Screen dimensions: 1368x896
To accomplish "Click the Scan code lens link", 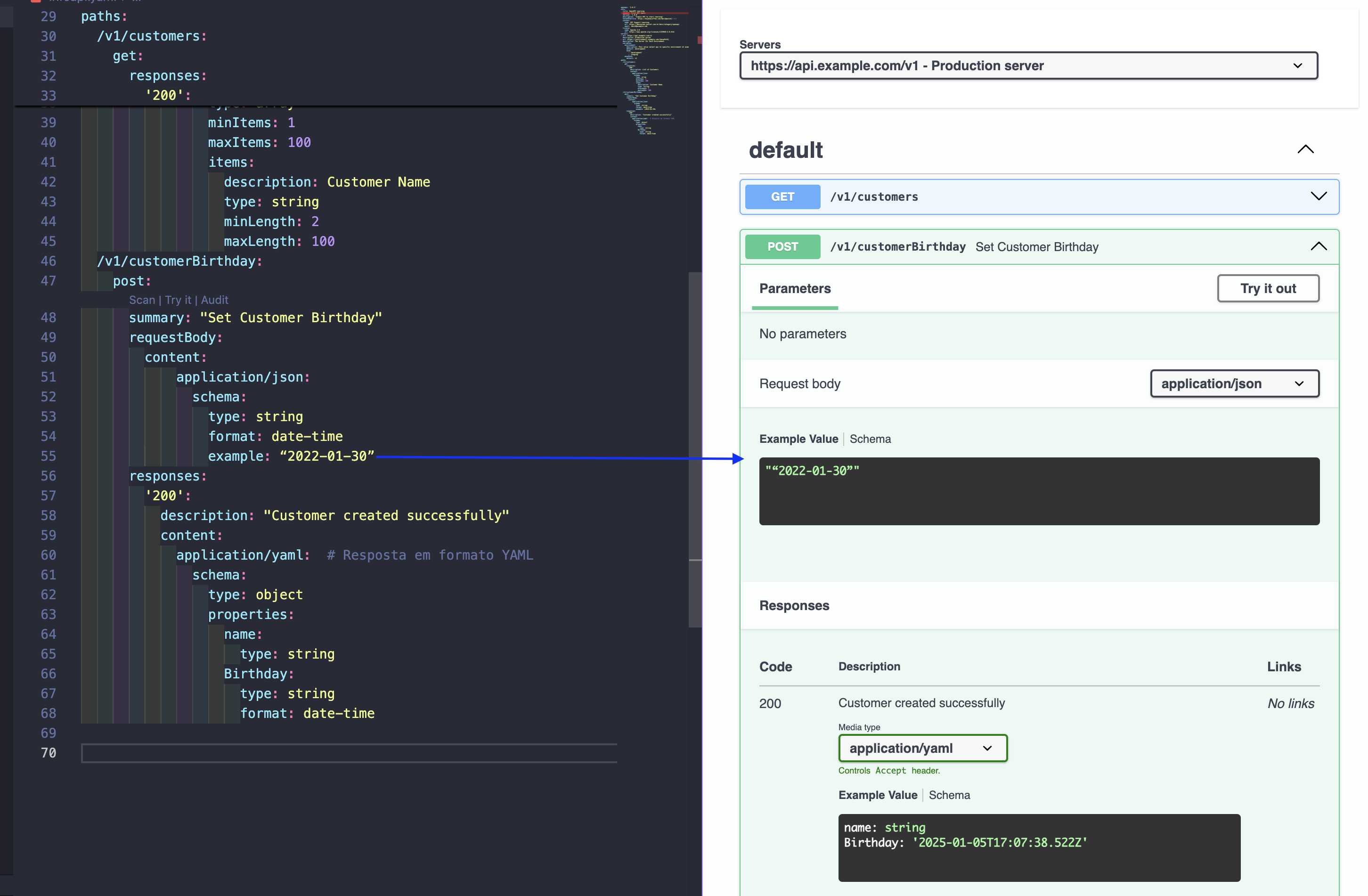I will 142,300.
